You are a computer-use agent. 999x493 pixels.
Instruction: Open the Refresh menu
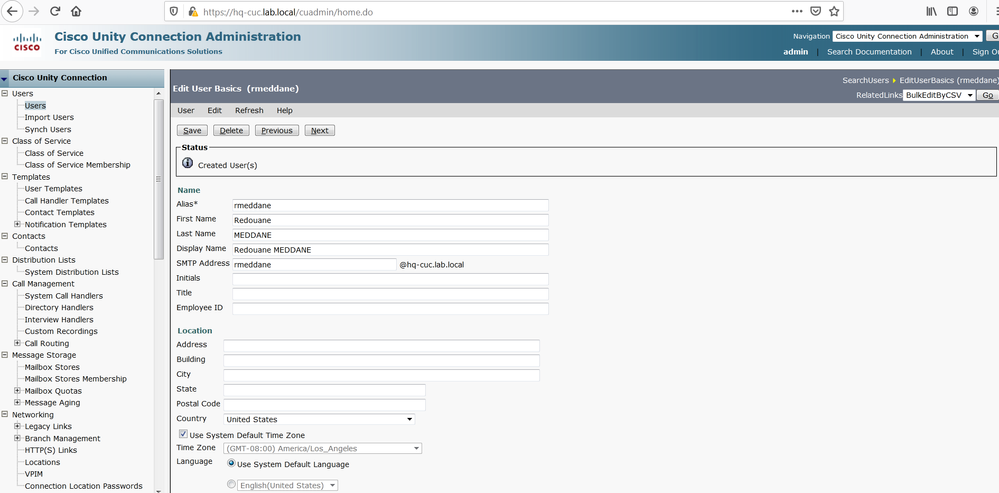click(x=249, y=110)
